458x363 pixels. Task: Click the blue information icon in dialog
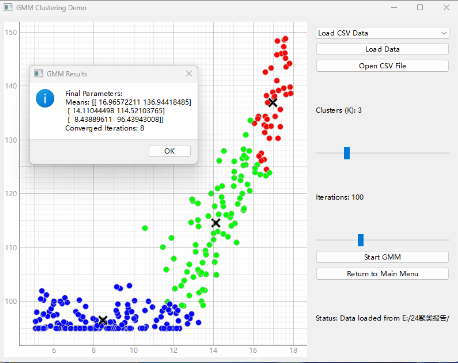(45, 98)
